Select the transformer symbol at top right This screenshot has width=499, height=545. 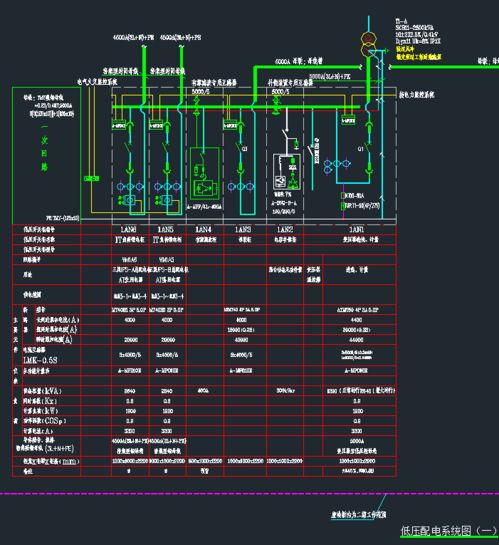[x=369, y=44]
